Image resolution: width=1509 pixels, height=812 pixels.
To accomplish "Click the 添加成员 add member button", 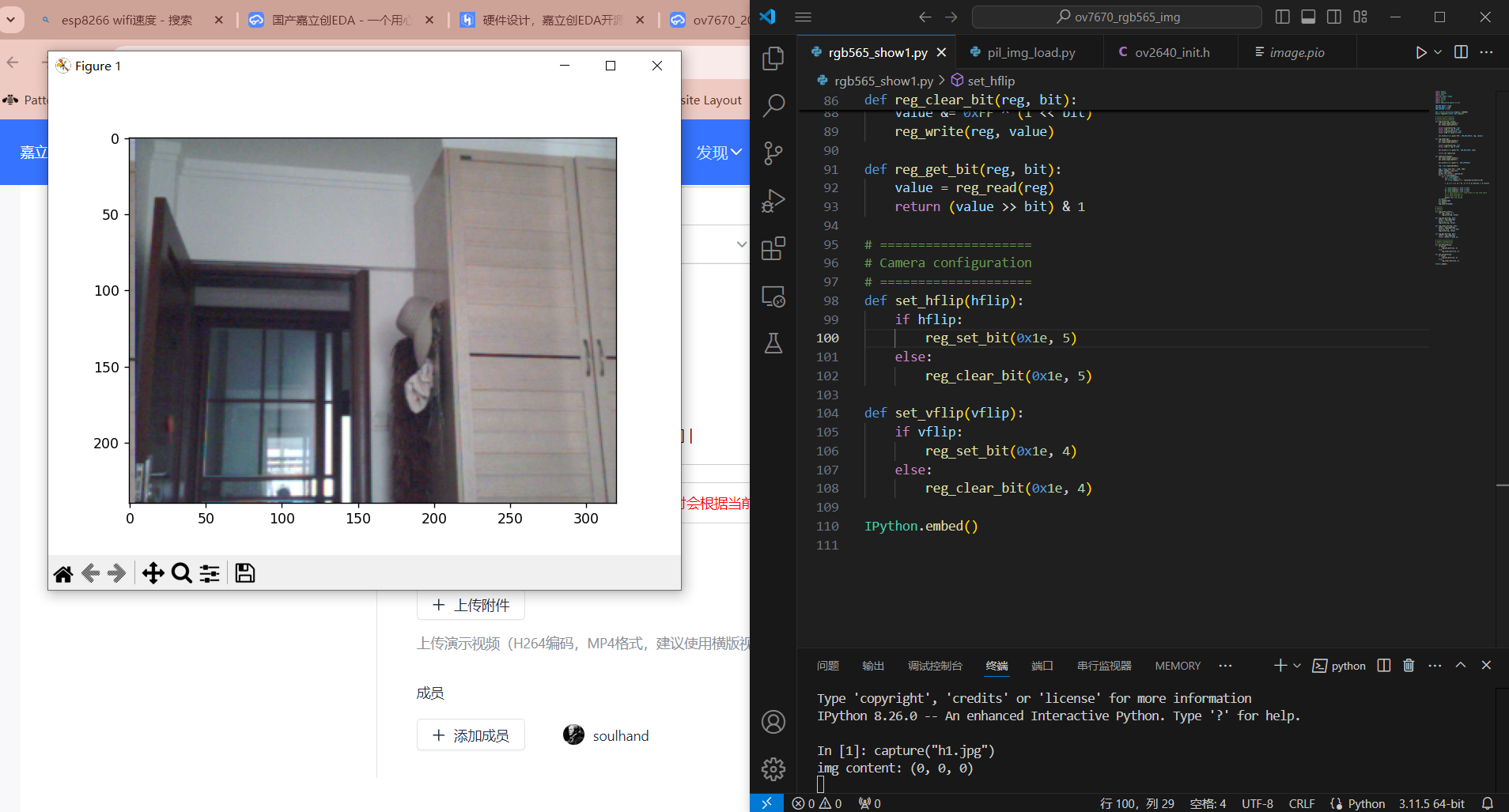I will pyautogui.click(x=471, y=735).
